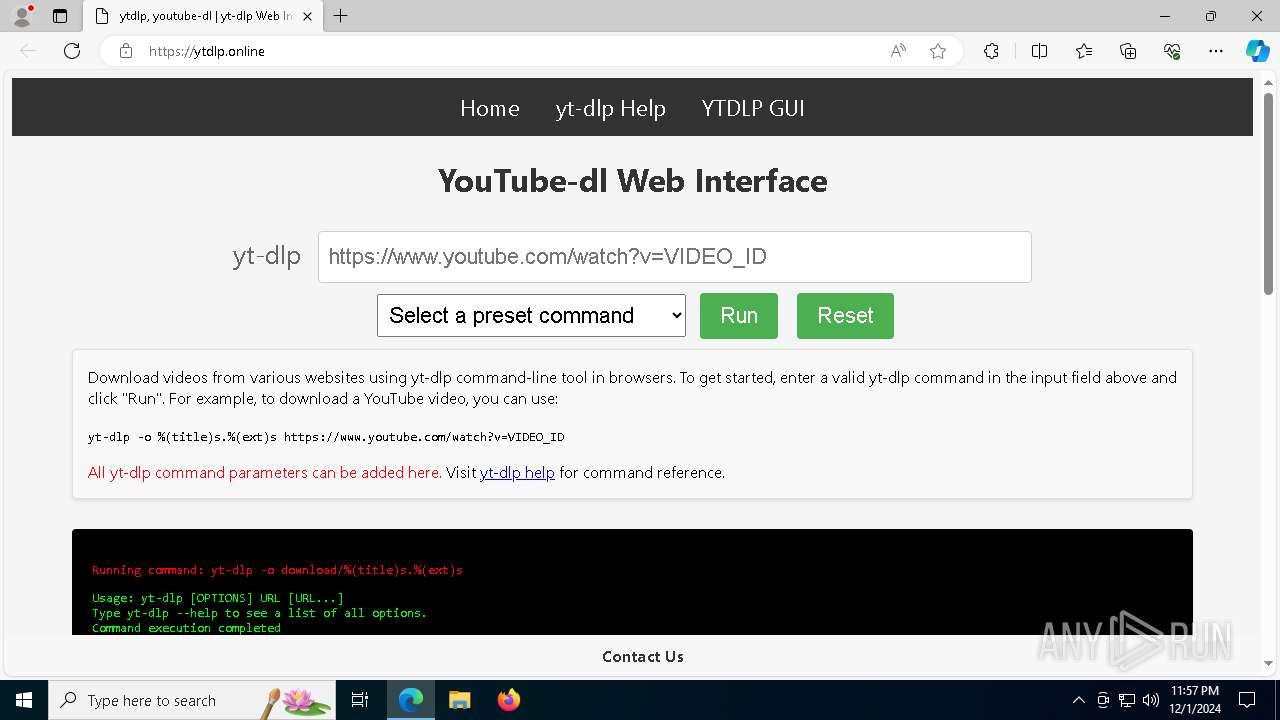Show hidden system tray icons
Image resolution: width=1280 pixels, height=720 pixels.
(x=1078, y=700)
